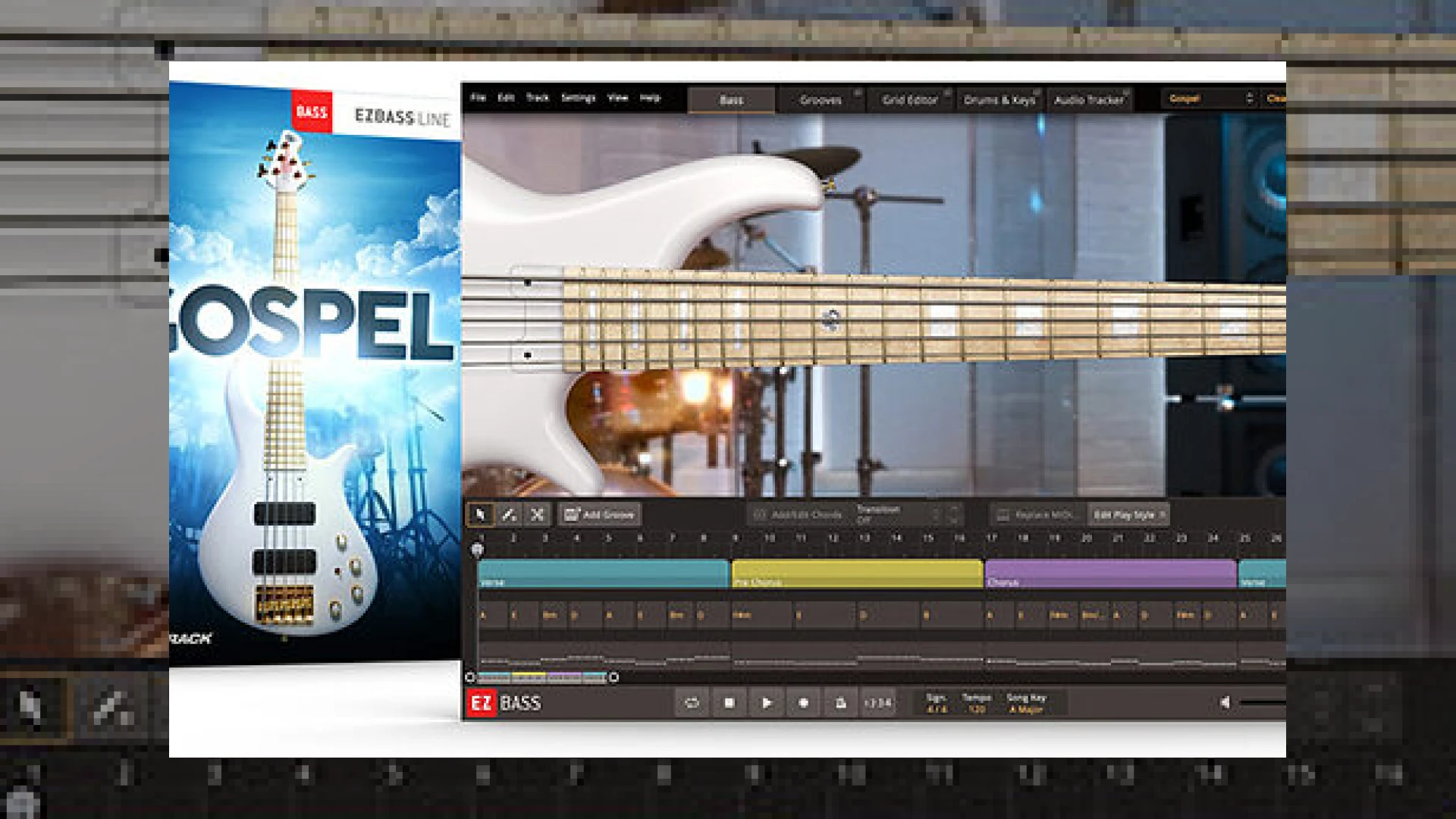The height and width of the screenshot is (819, 1456).
Task: Click the Play button in transport
Action: click(x=766, y=703)
